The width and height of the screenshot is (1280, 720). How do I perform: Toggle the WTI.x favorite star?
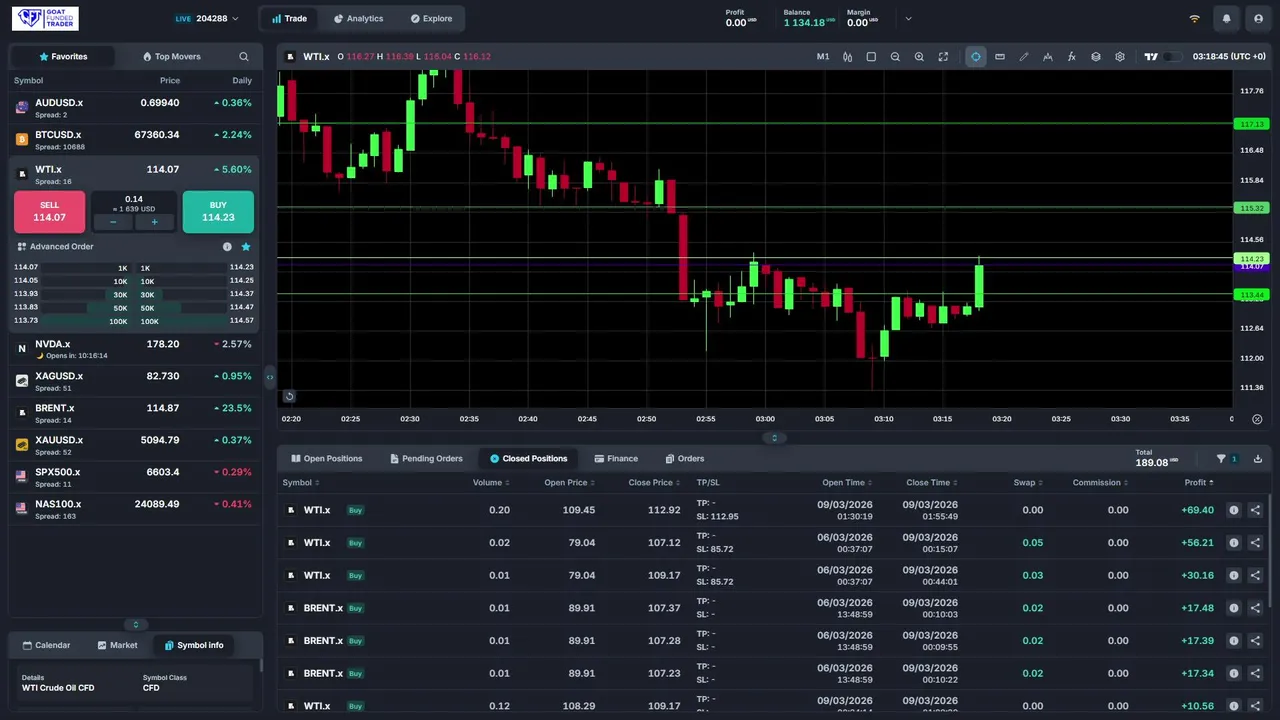[246, 247]
